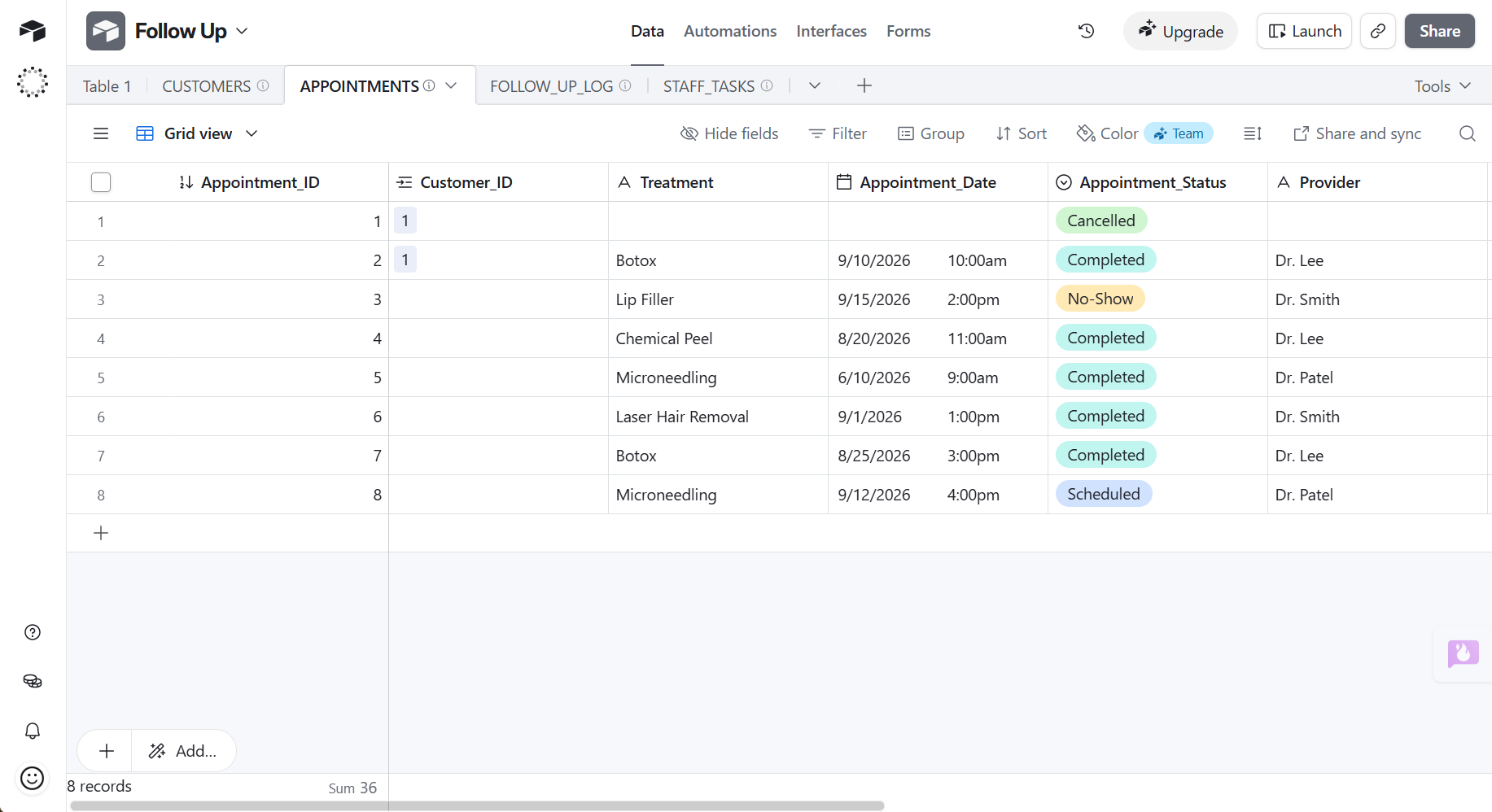Open the Tools dropdown menu
Image resolution: width=1492 pixels, height=812 pixels.
pos(1442,86)
